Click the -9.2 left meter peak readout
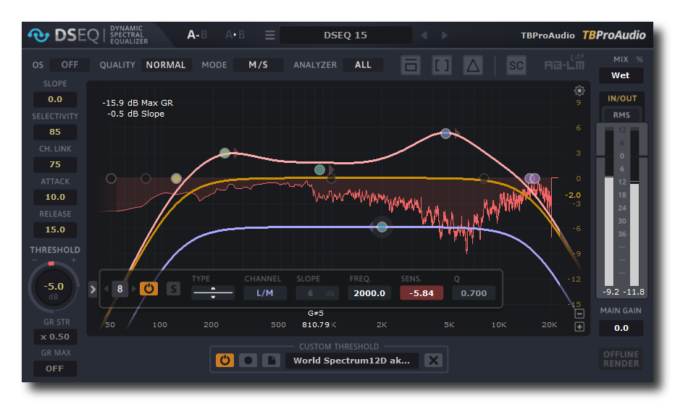 click(x=611, y=292)
